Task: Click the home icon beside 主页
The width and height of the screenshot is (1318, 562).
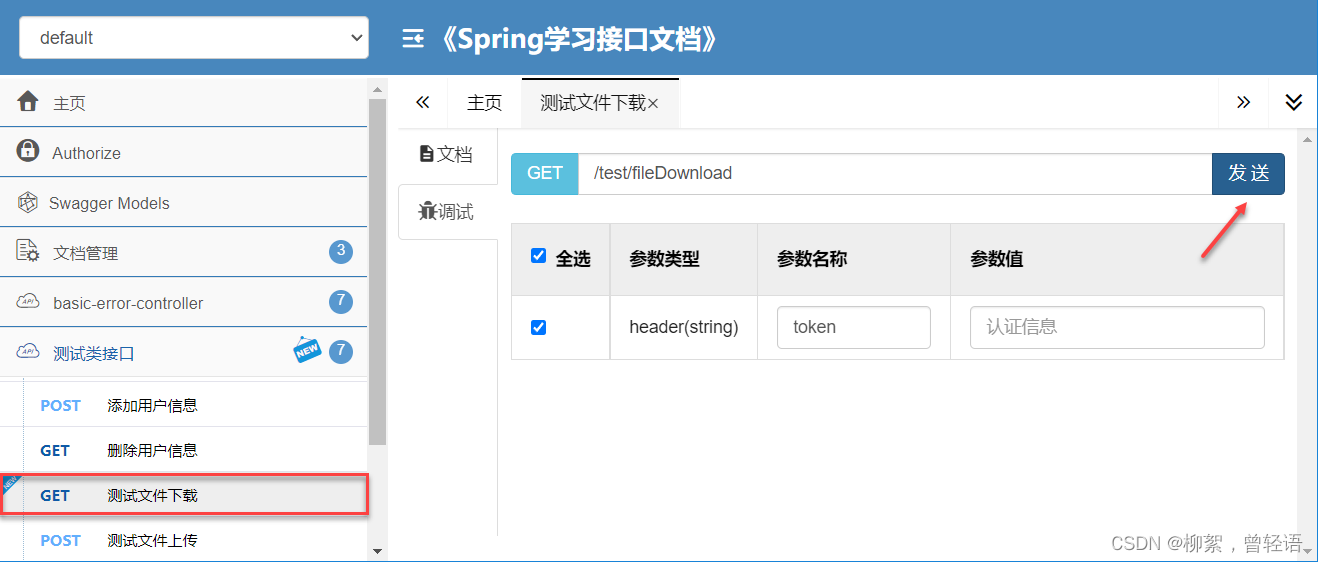Action: coord(28,101)
